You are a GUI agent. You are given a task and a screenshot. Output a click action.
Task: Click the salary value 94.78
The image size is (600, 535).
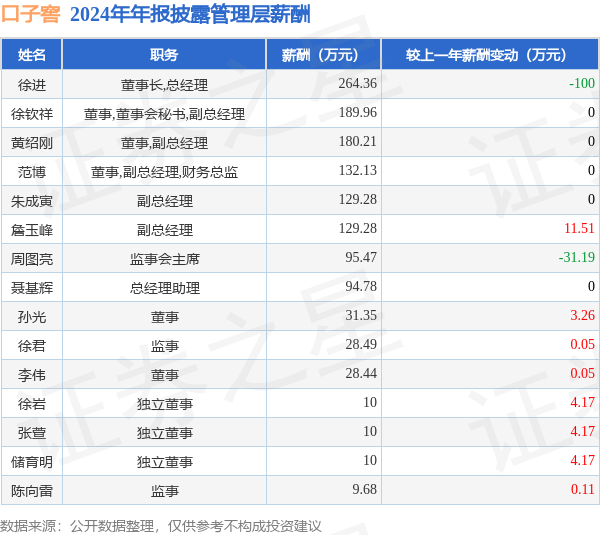(361, 287)
